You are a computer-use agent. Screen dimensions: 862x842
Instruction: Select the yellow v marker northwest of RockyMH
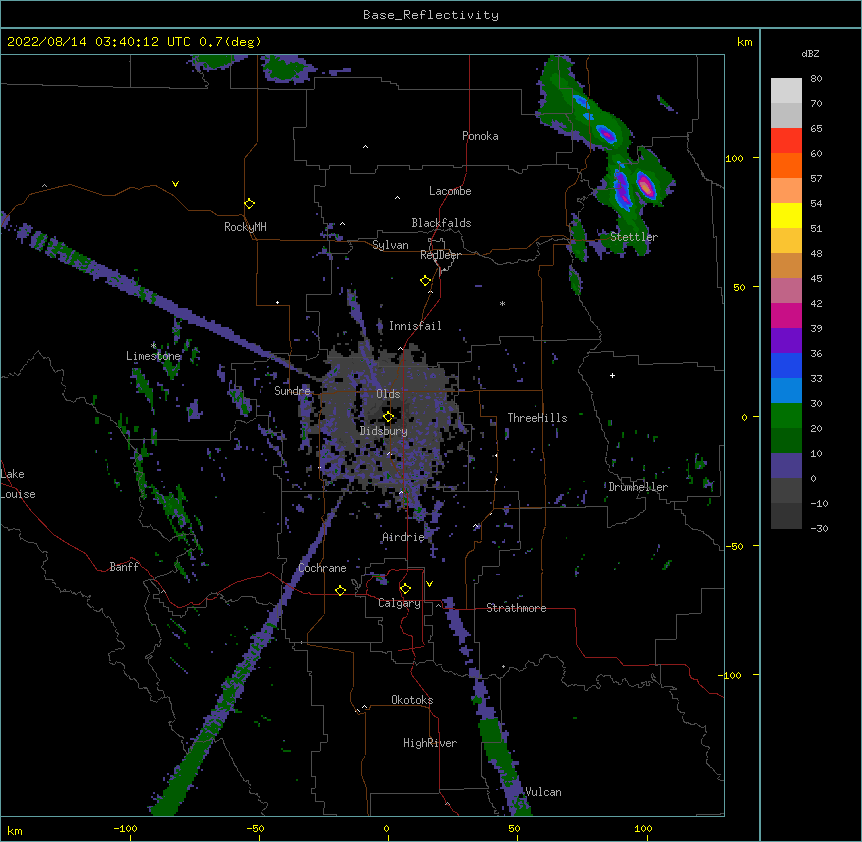[175, 184]
